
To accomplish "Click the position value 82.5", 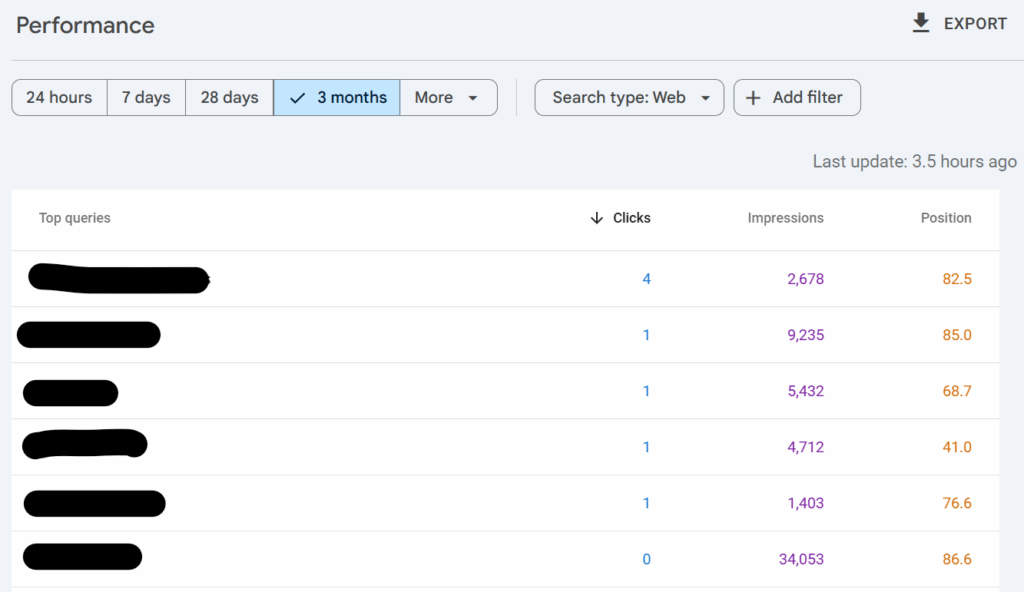I will pyautogui.click(x=957, y=279).
